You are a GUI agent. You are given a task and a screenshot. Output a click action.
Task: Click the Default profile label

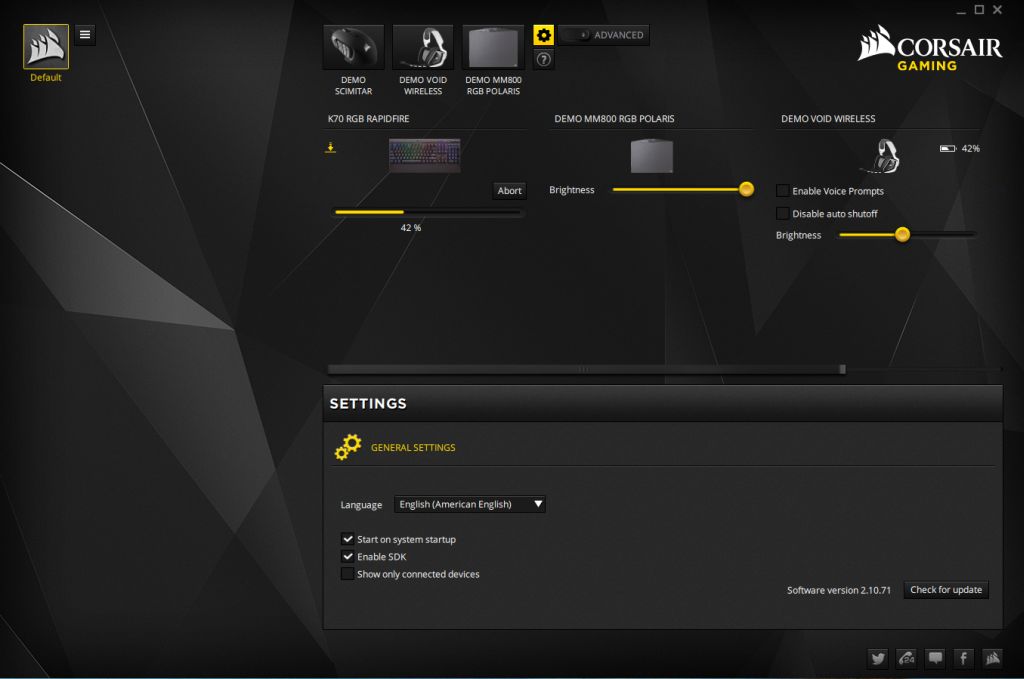(46, 77)
